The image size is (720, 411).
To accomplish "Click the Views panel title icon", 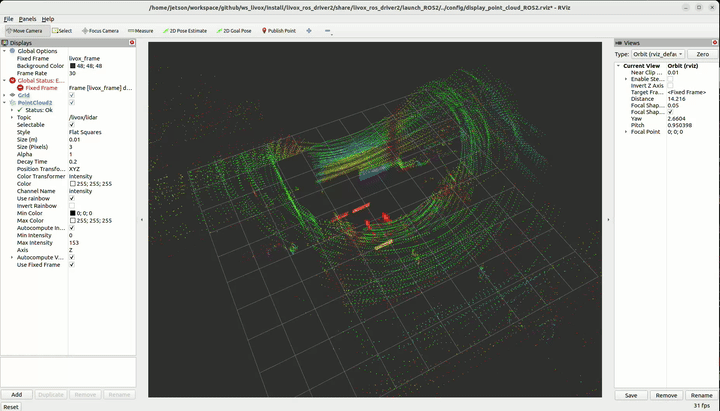I will pos(619,42).
